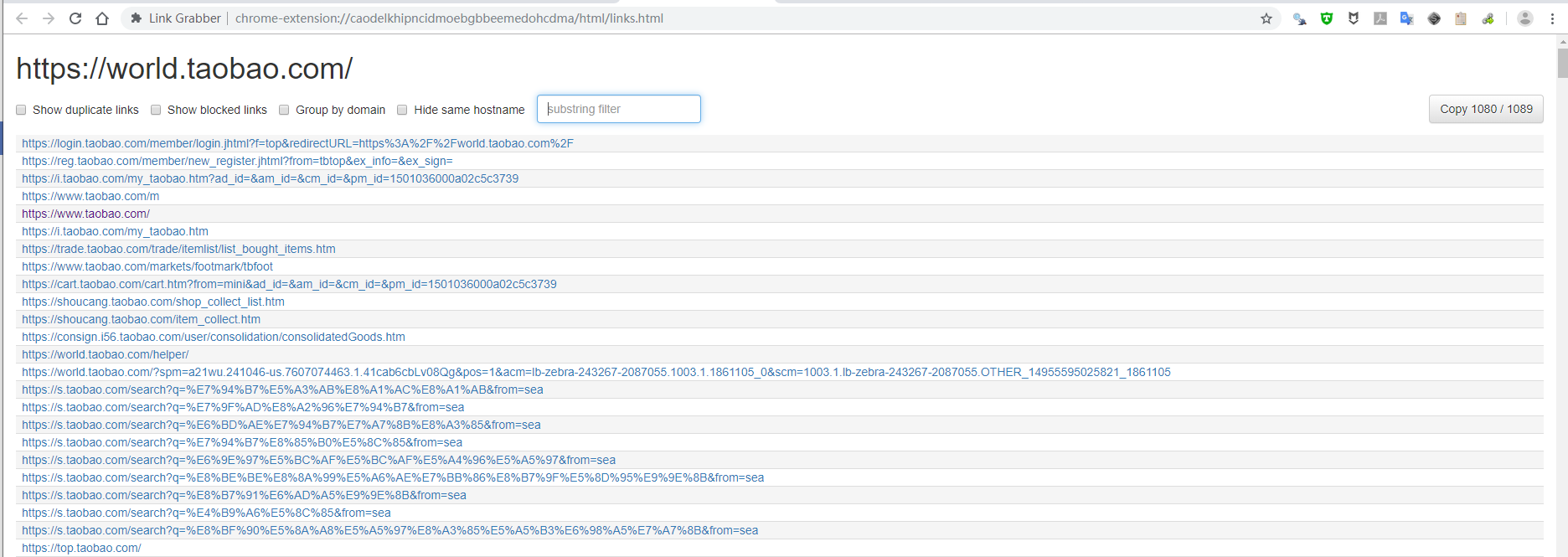
Task: Open the magnifier search extension icon
Action: point(1300,18)
